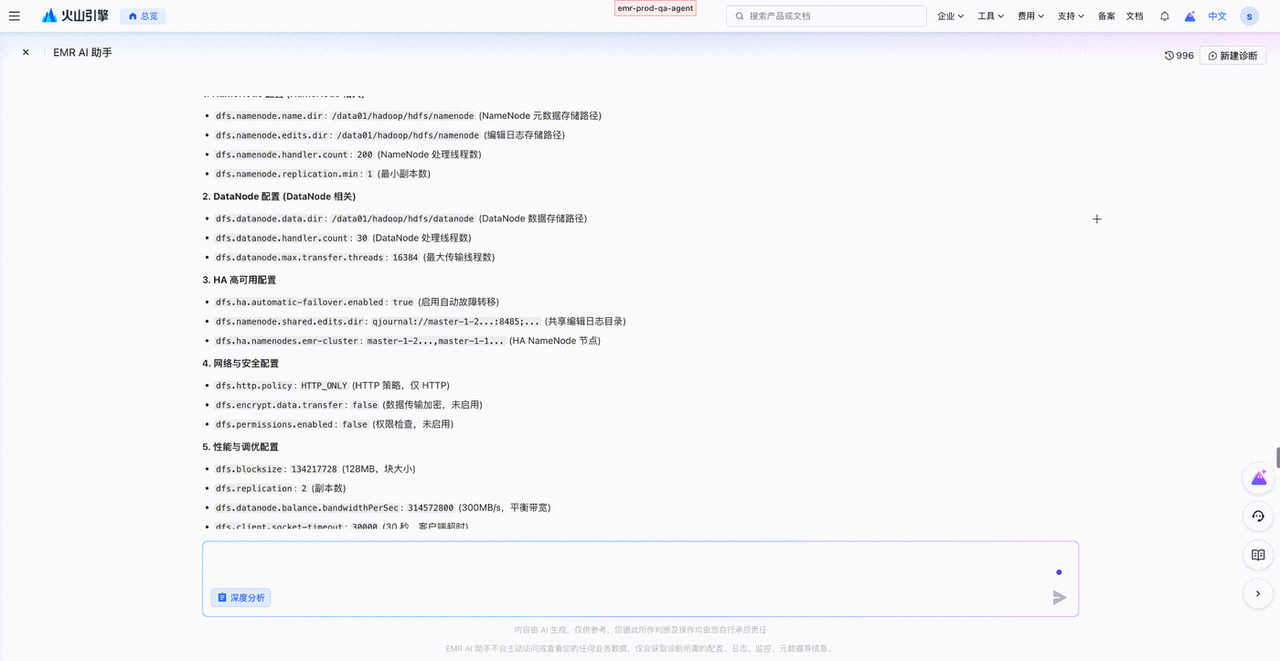
Task: Click the "4. 网络与安全配置" heading
Action: [x=241, y=363]
